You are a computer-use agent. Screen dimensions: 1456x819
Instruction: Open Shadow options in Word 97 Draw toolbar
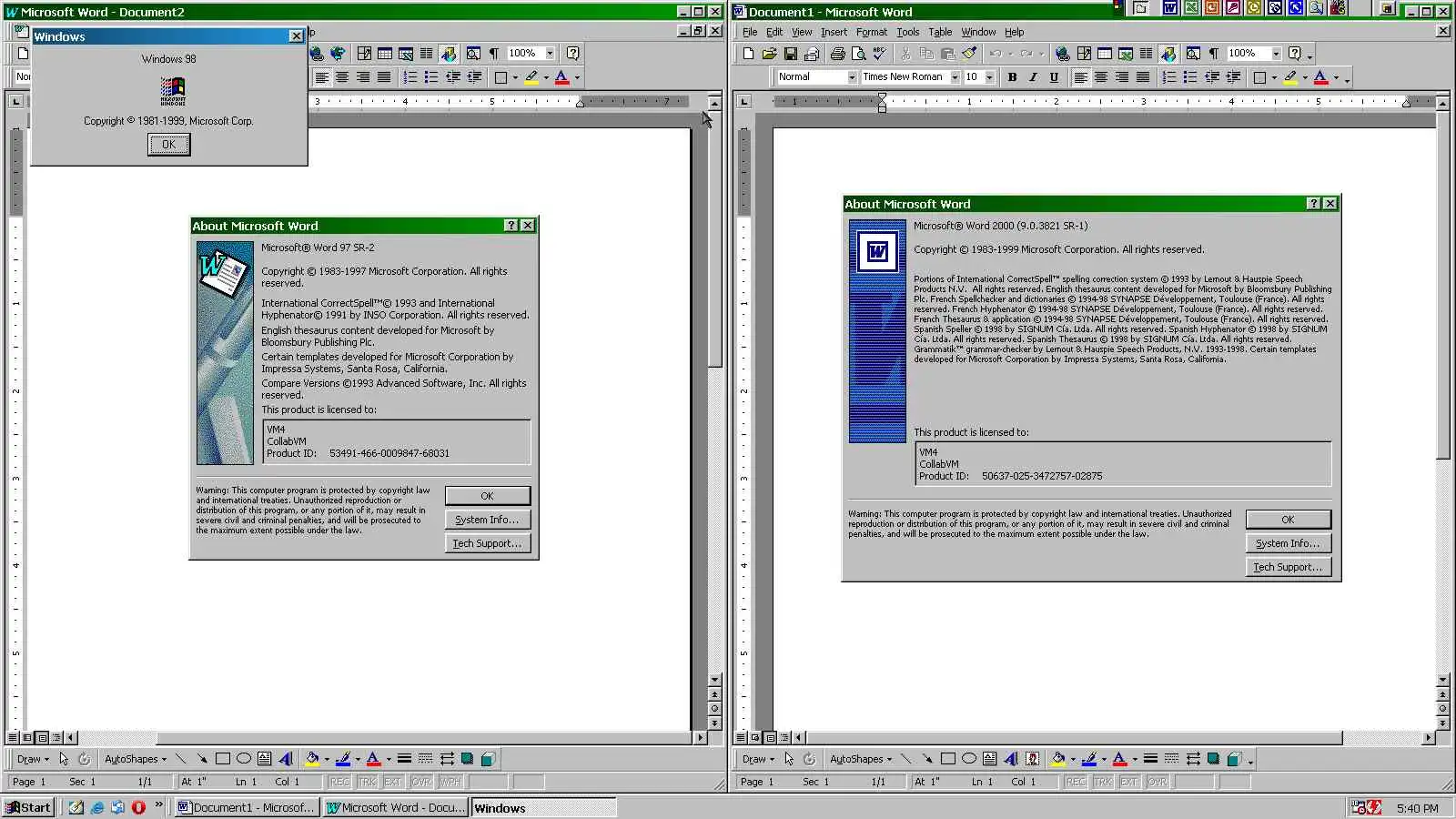click(x=467, y=759)
